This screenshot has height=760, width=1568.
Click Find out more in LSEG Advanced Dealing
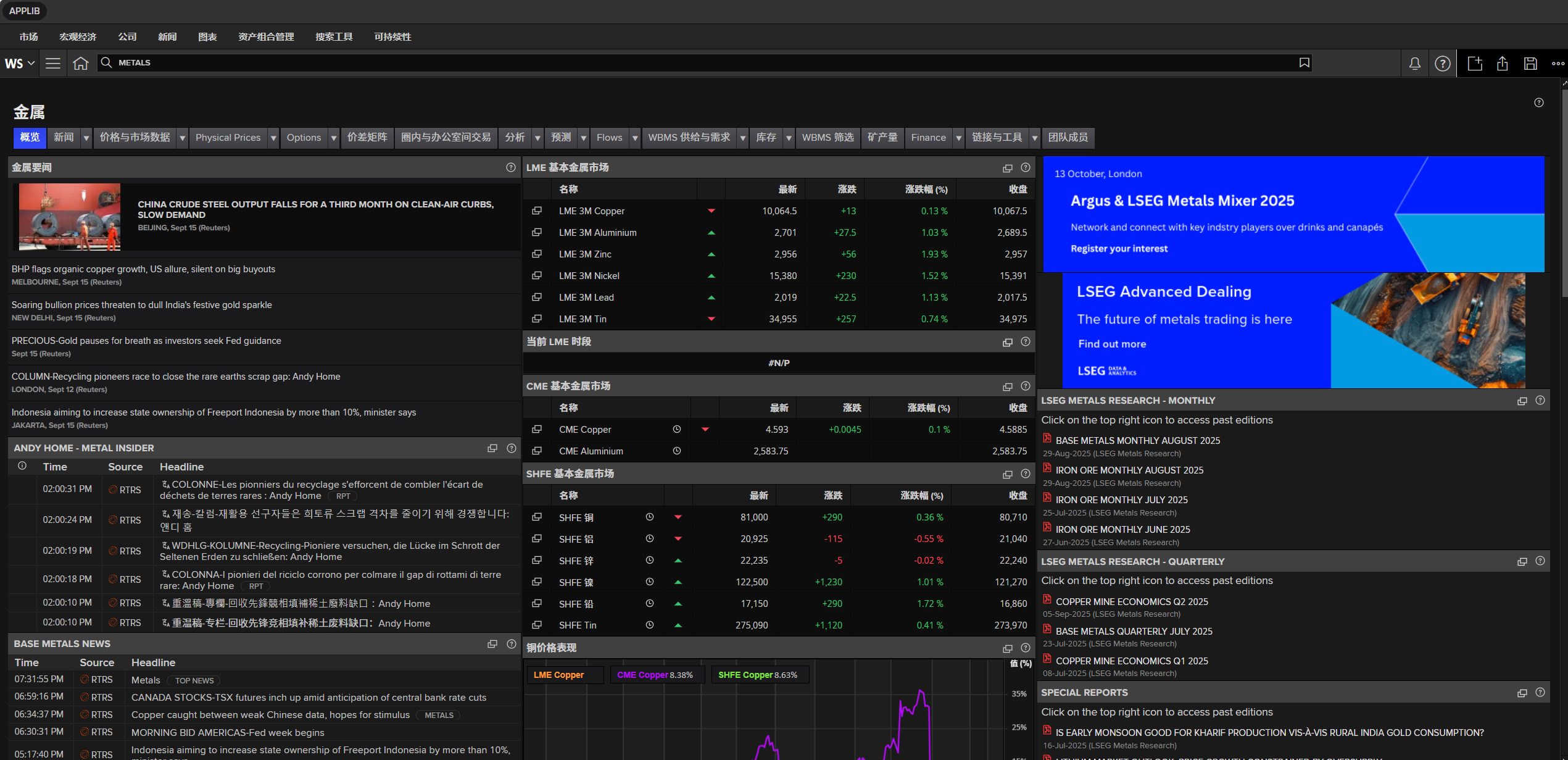tap(1112, 345)
